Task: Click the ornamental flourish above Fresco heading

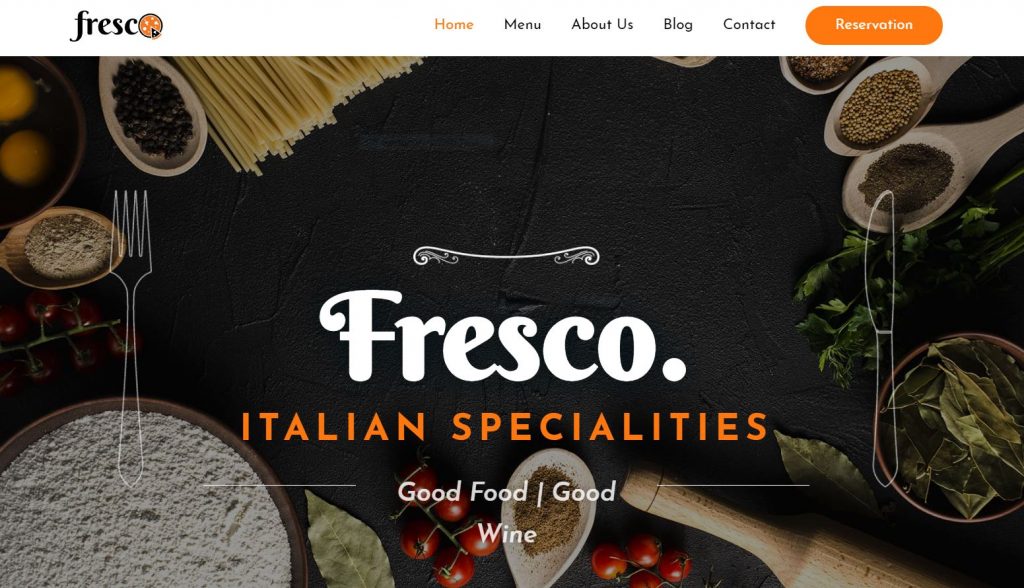Action: click(x=506, y=255)
